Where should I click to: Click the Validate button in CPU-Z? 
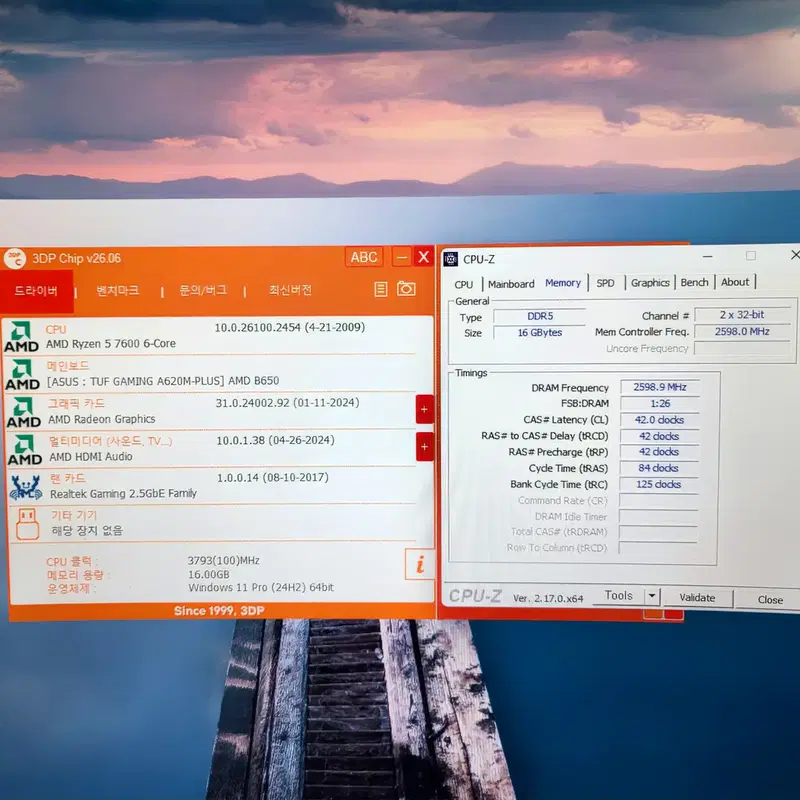(x=697, y=597)
